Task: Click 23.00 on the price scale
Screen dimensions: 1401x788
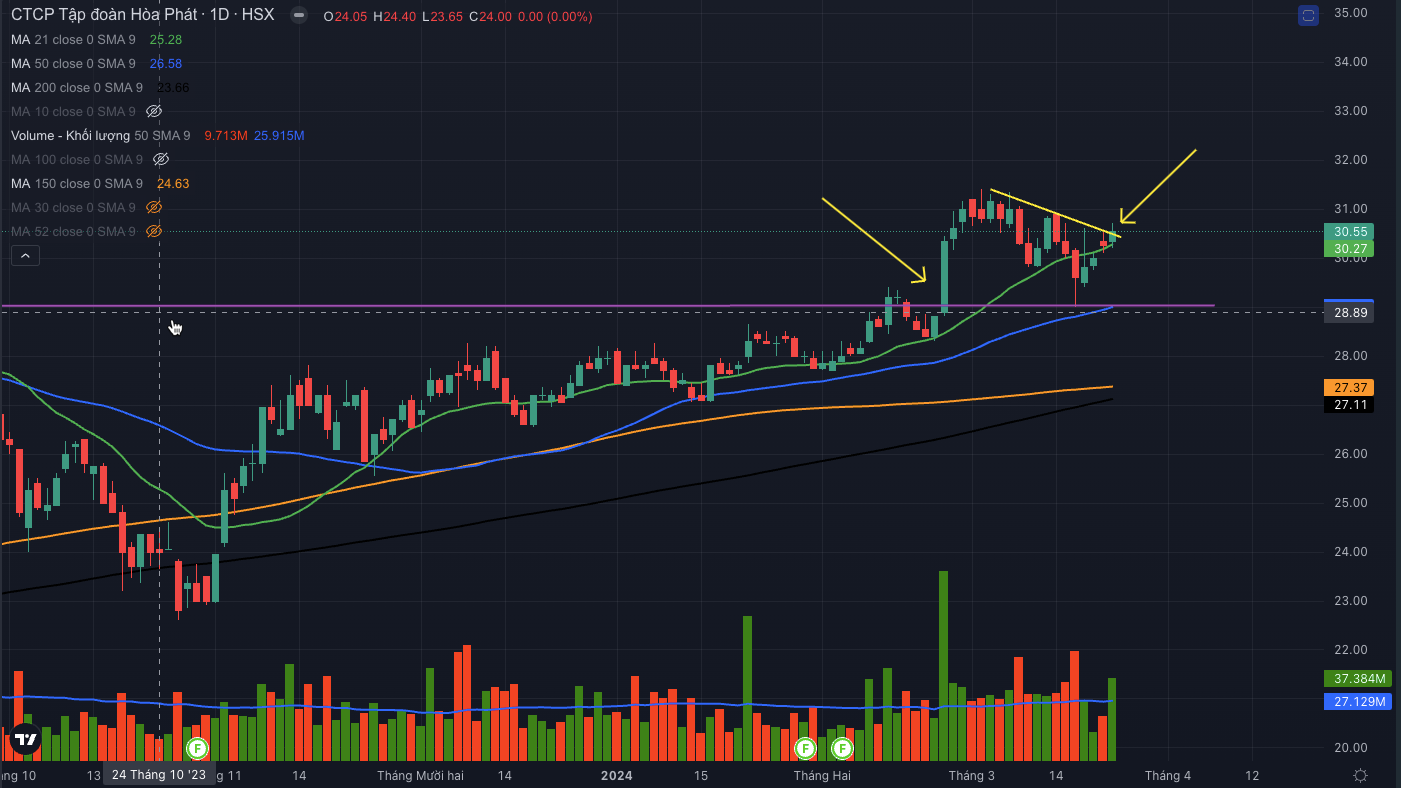Action: tap(1351, 601)
